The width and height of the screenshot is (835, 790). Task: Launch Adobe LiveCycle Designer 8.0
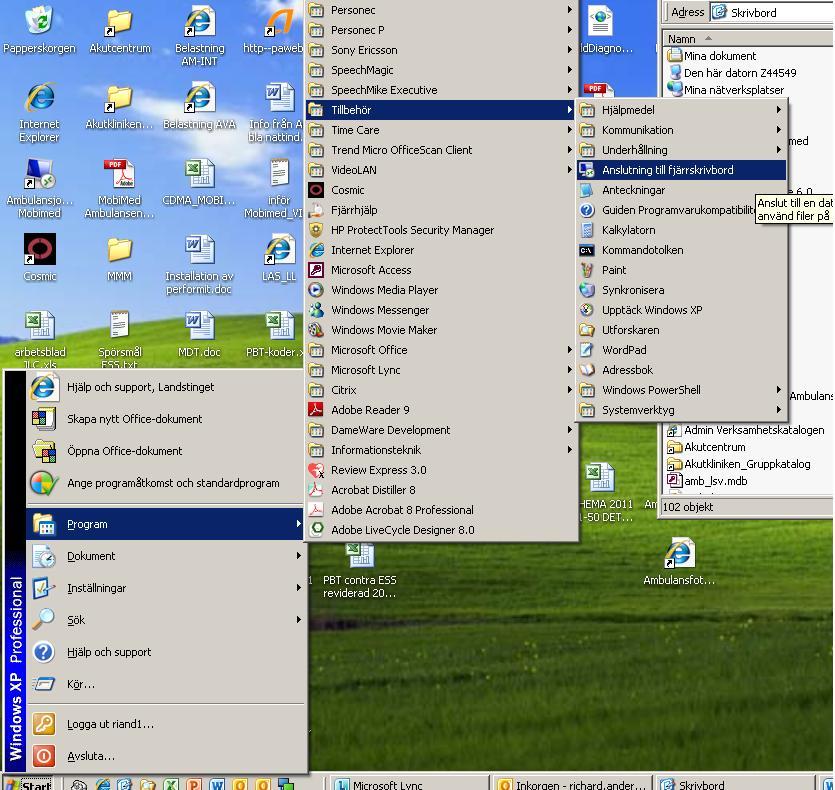(441, 530)
